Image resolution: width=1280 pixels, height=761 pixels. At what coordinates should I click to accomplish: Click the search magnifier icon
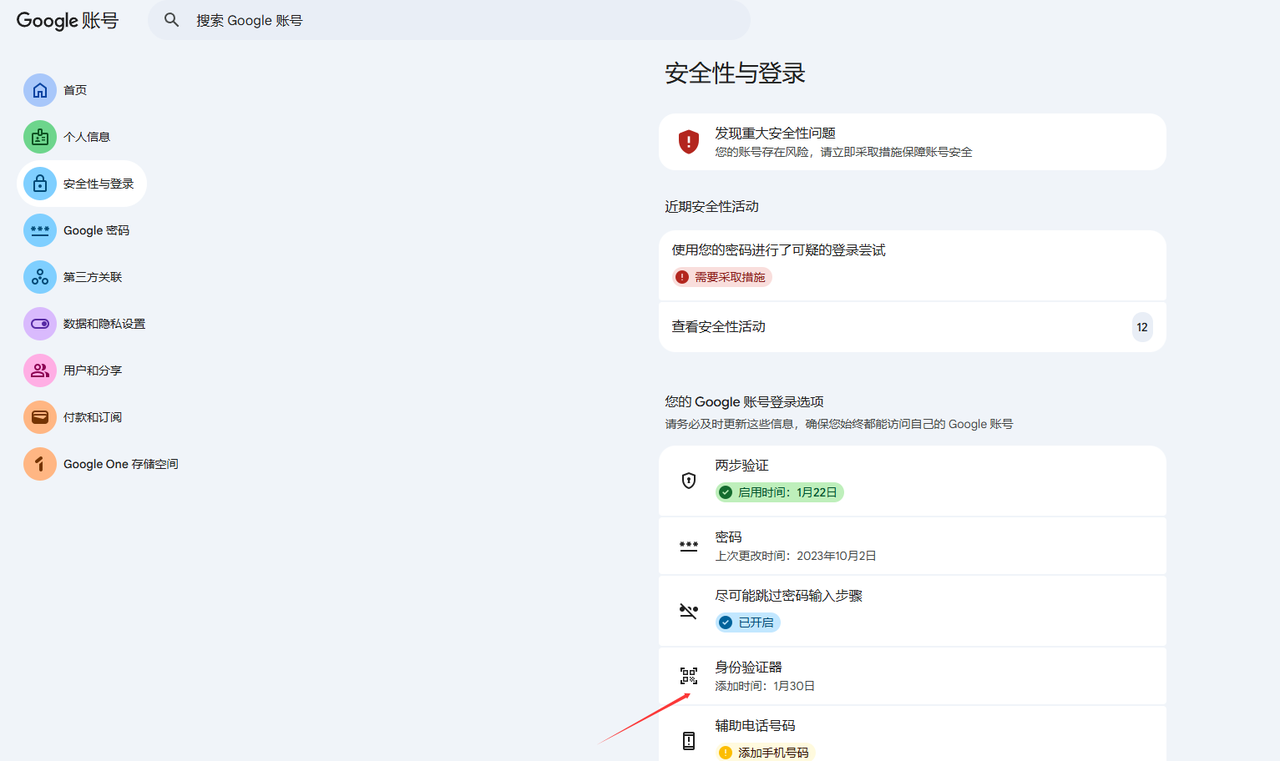(172, 20)
